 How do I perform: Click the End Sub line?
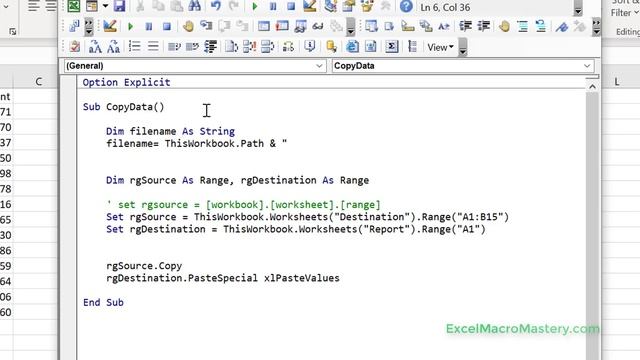[103, 303]
